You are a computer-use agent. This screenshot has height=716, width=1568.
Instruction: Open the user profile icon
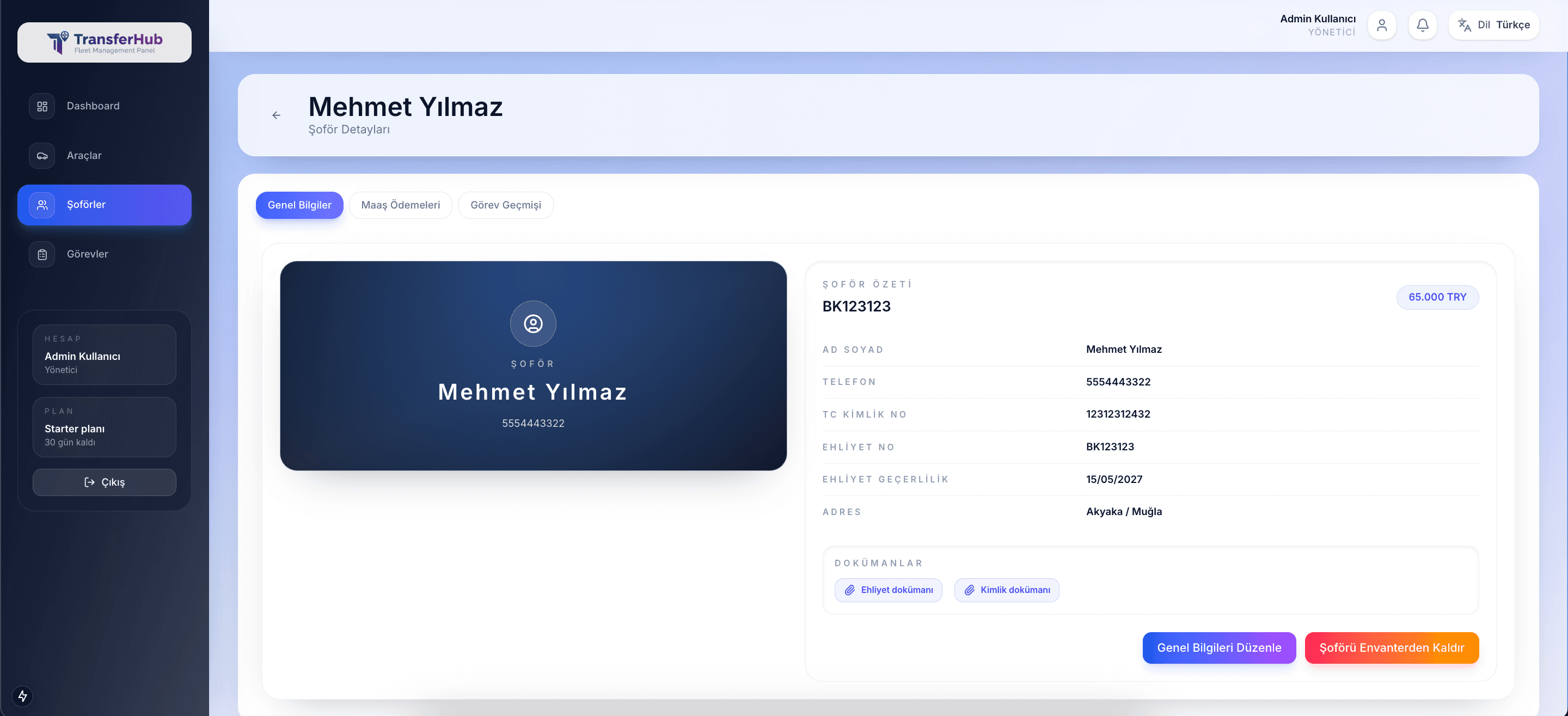click(1382, 25)
